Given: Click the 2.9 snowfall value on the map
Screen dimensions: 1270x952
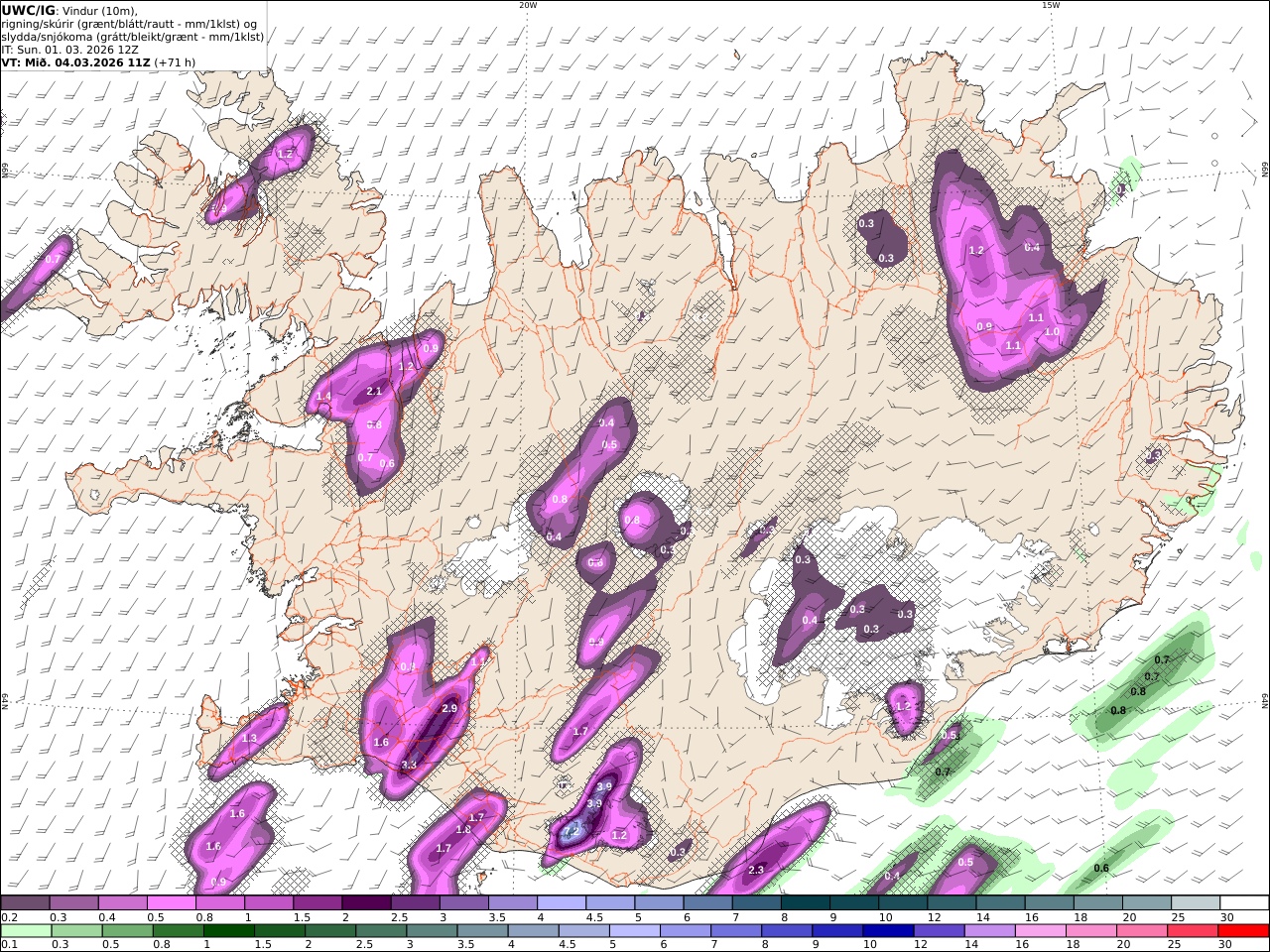Looking at the screenshot, I should click(x=449, y=709).
